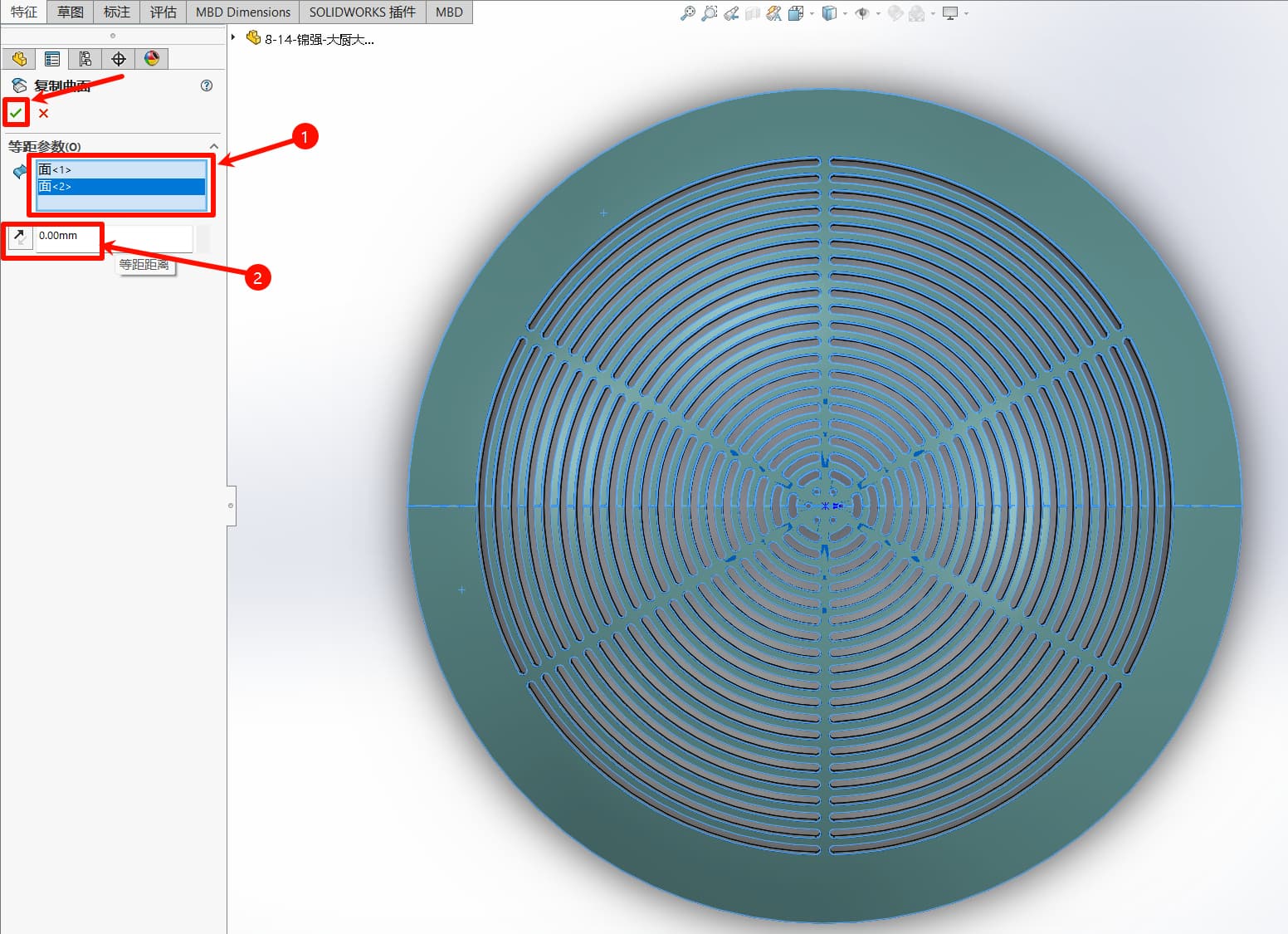Open the 评估 tab
Viewport: 1288px width, 934px height.
click(163, 12)
